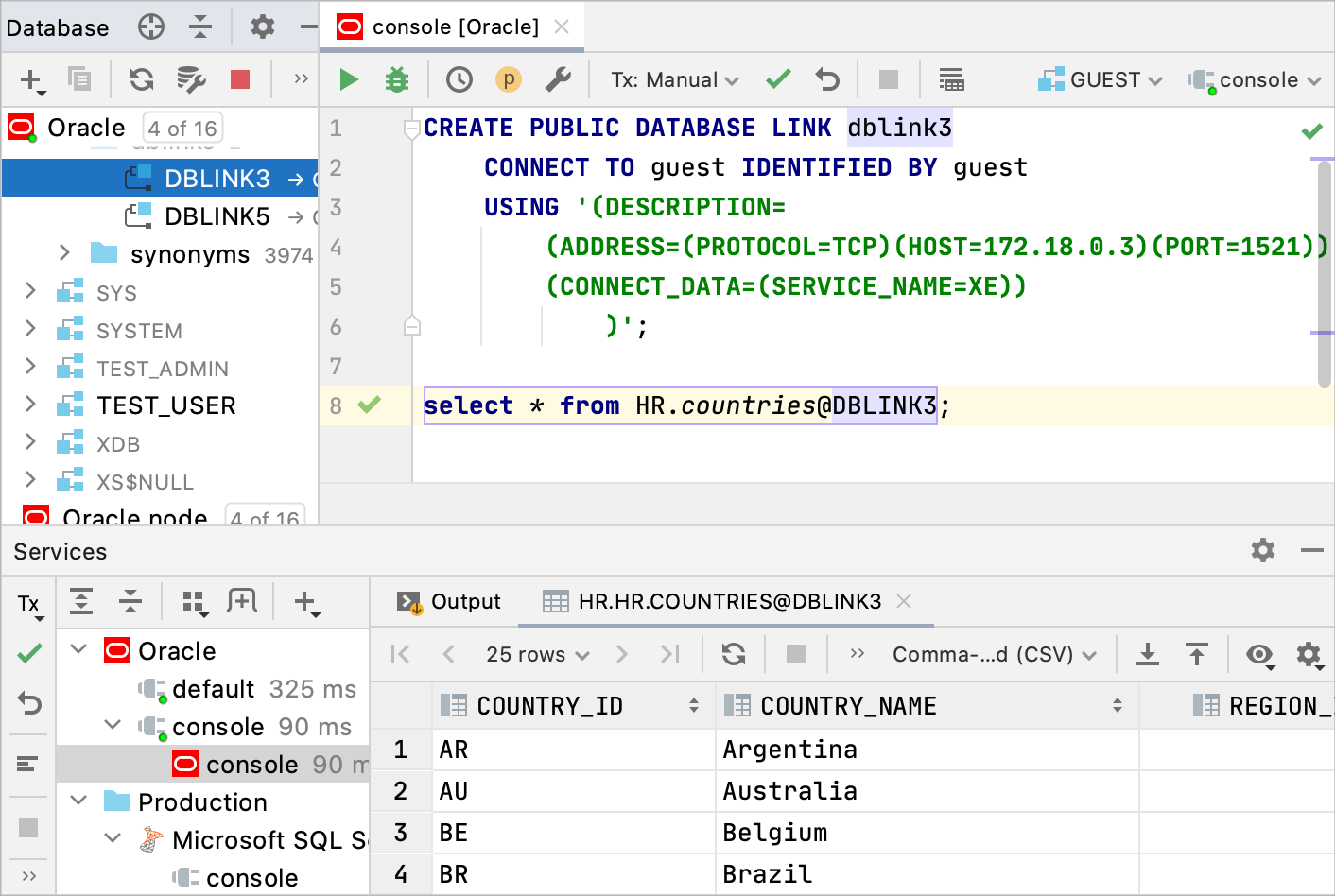The image size is (1335, 896).
Task: Commit the transaction with the green checkmark
Action: [778, 80]
